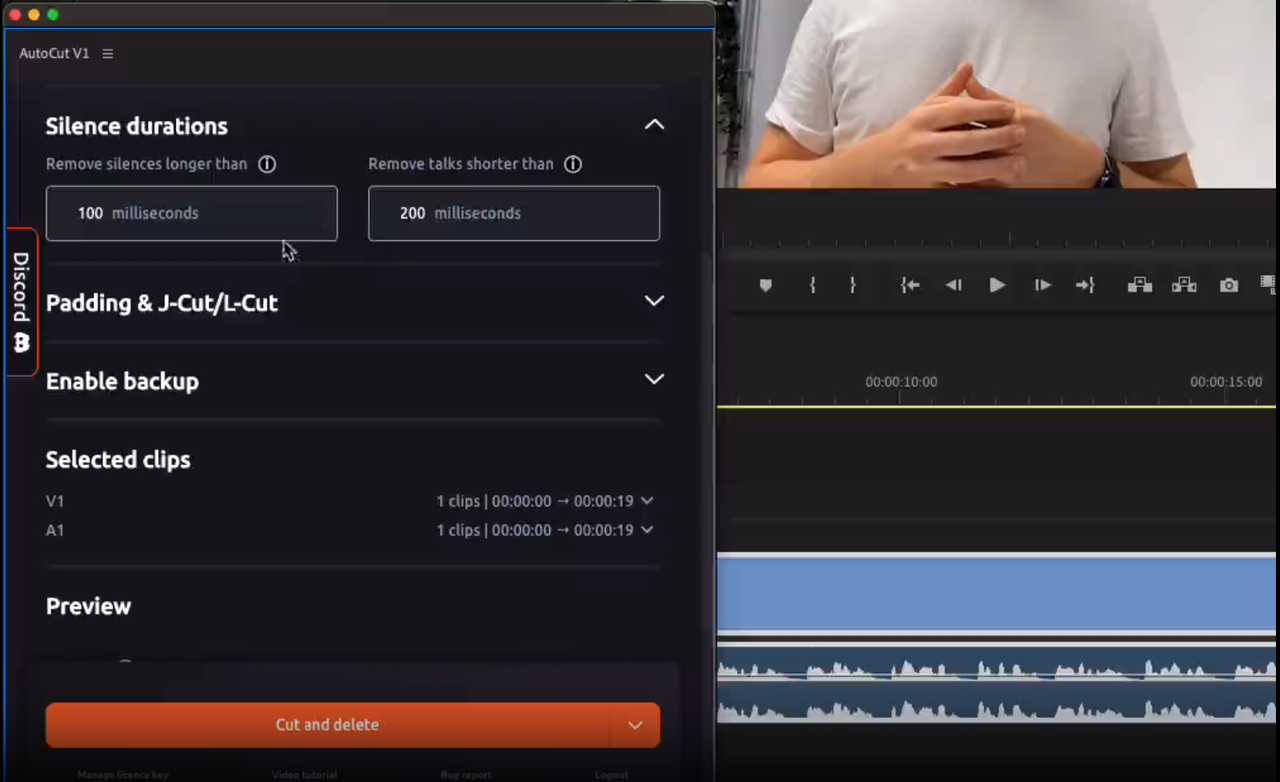1280x782 pixels.
Task: Open the AutoCut hamburger menu
Action: pyautogui.click(x=107, y=53)
